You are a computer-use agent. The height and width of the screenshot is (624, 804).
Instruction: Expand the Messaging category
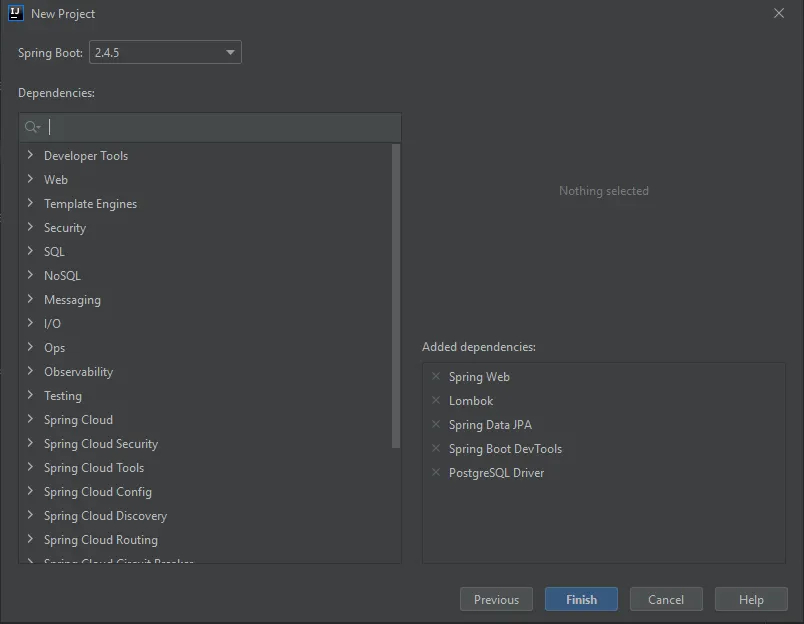(30, 299)
